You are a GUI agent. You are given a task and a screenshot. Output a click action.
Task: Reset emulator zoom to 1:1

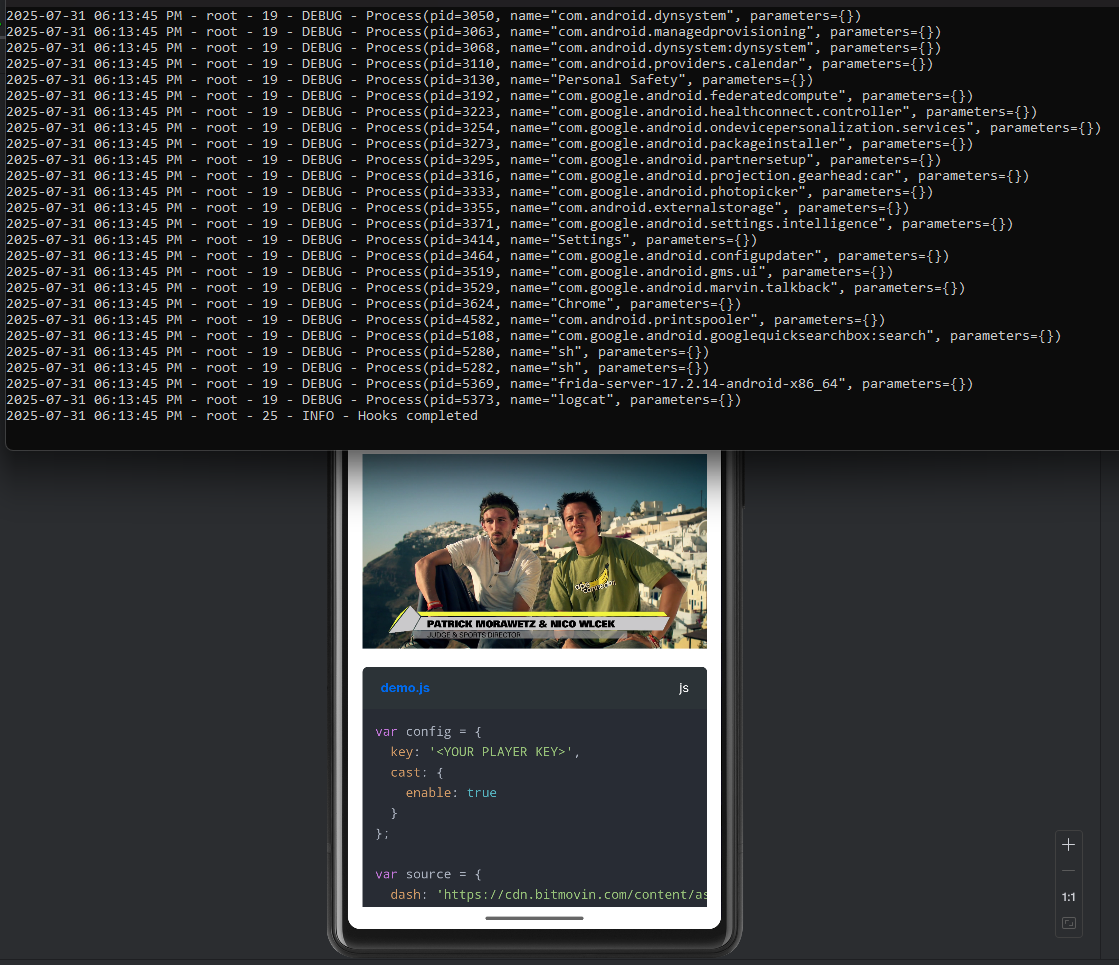click(x=1068, y=897)
